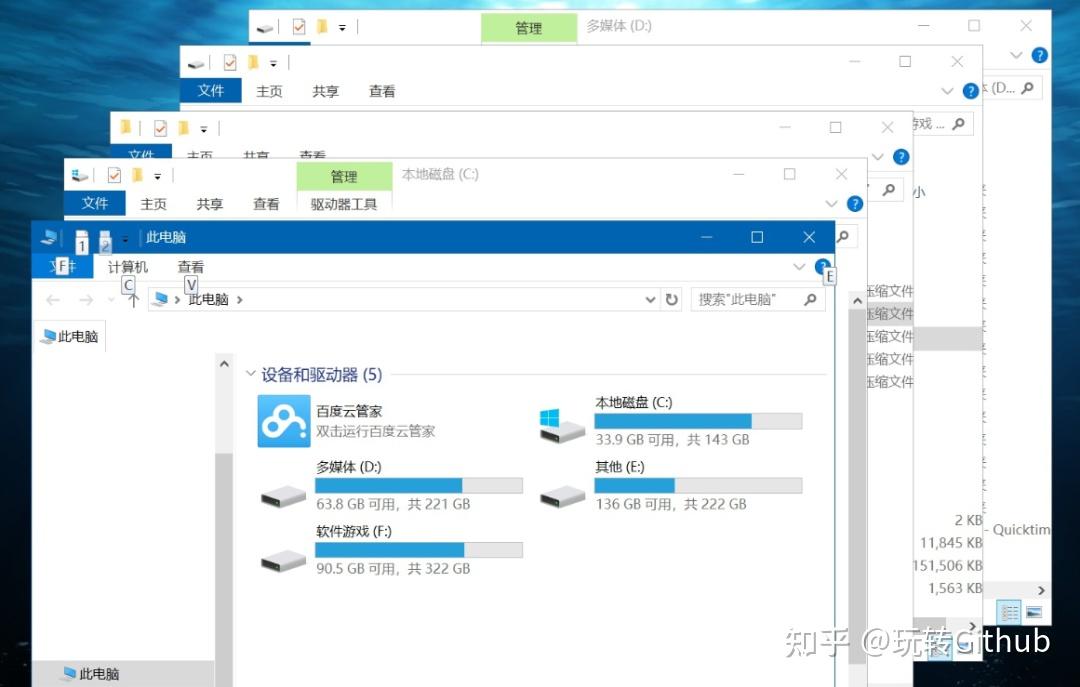The height and width of the screenshot is (687, 1080).
Task: Select 此电脑 in the left sidebar
Action: tap(70, 336)
